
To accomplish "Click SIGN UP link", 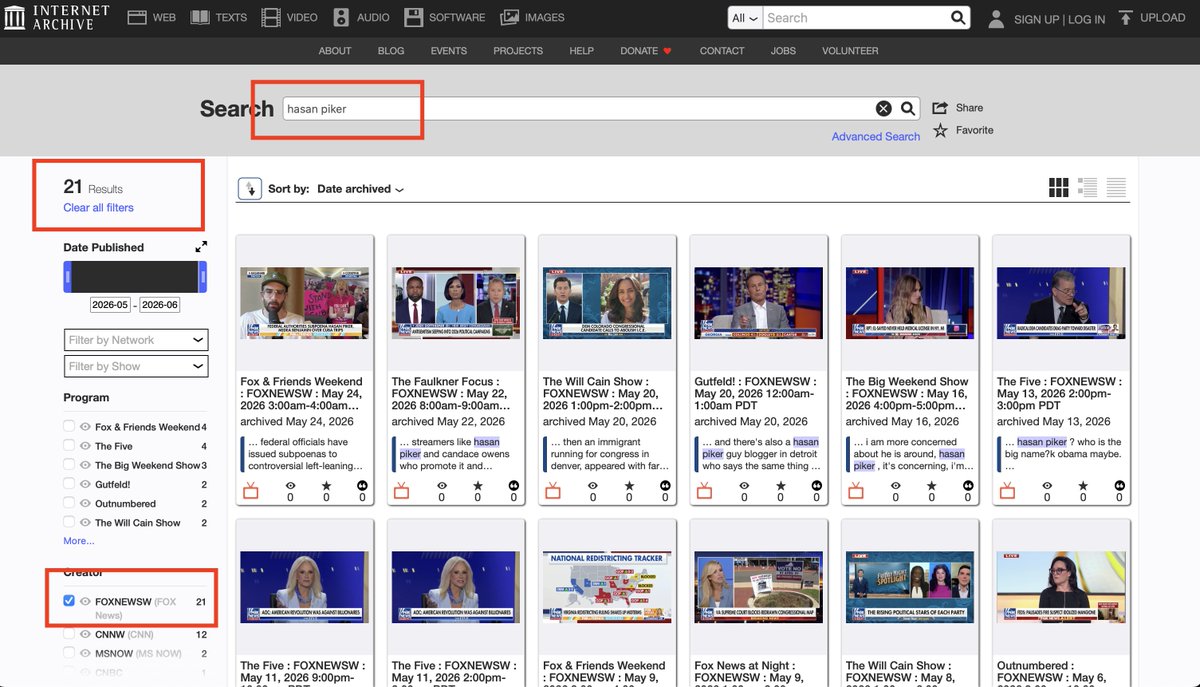I will click(1036, 19).
